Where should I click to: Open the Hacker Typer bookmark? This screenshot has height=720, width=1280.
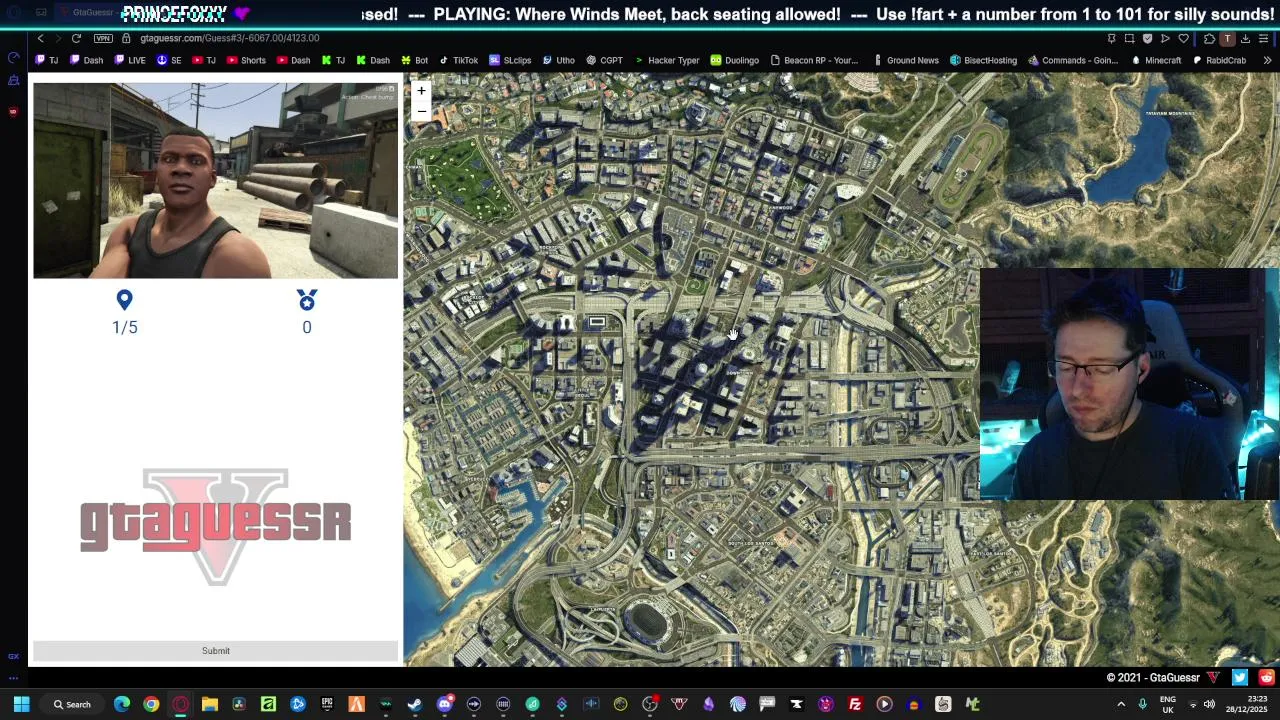tap(667, 60)
